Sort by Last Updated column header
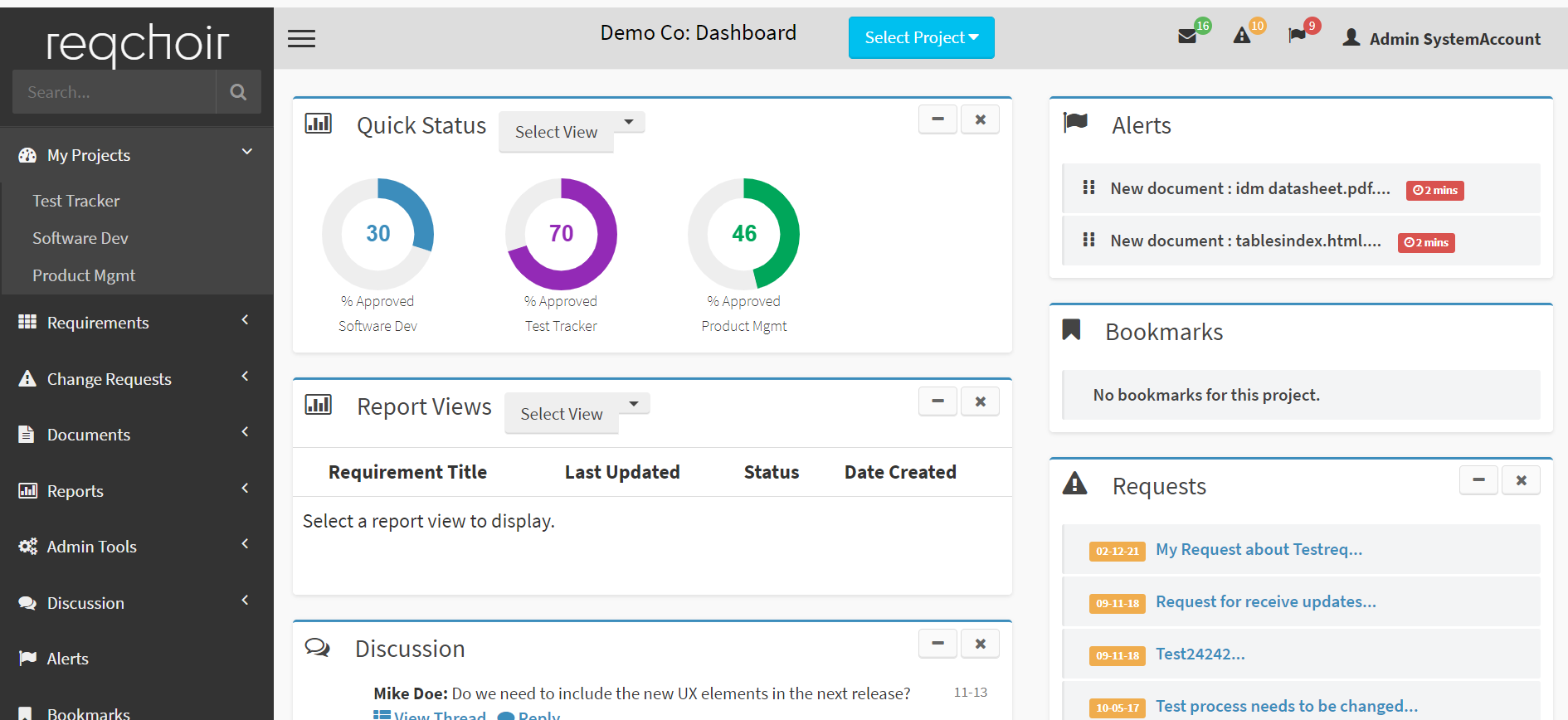 [x=622, y=472]
